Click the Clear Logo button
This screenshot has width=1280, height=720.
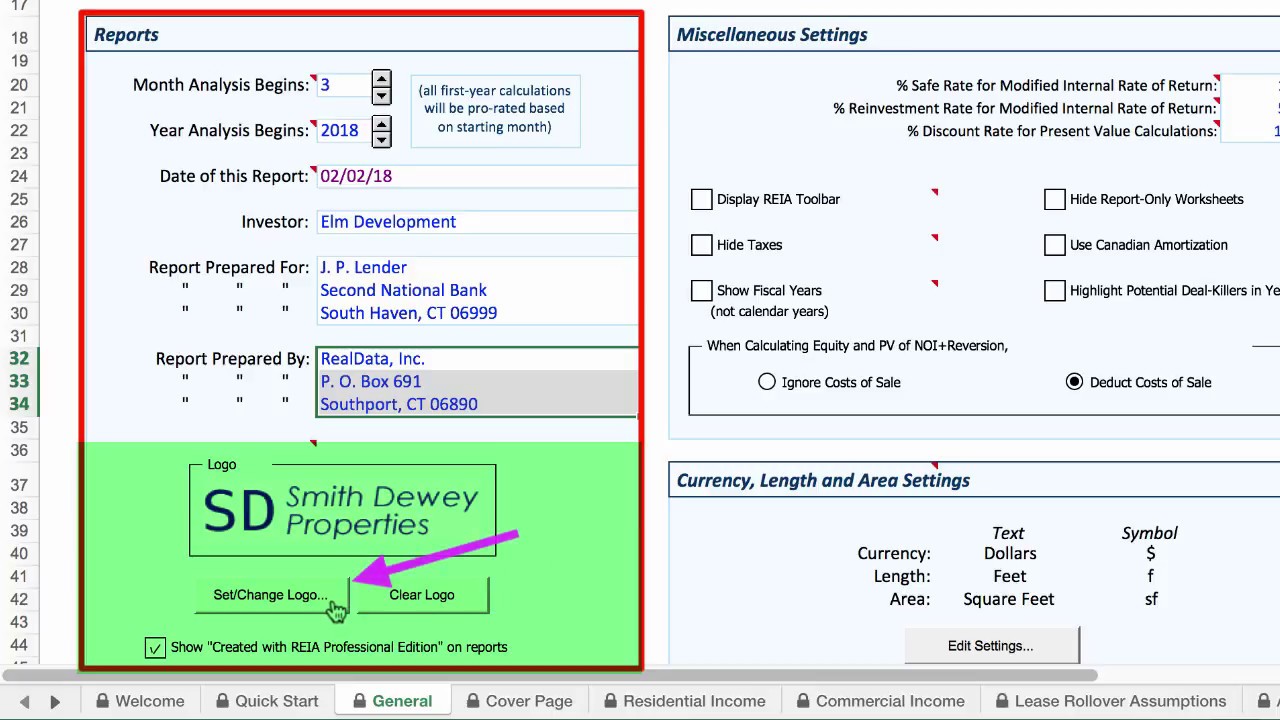[421, 595]
